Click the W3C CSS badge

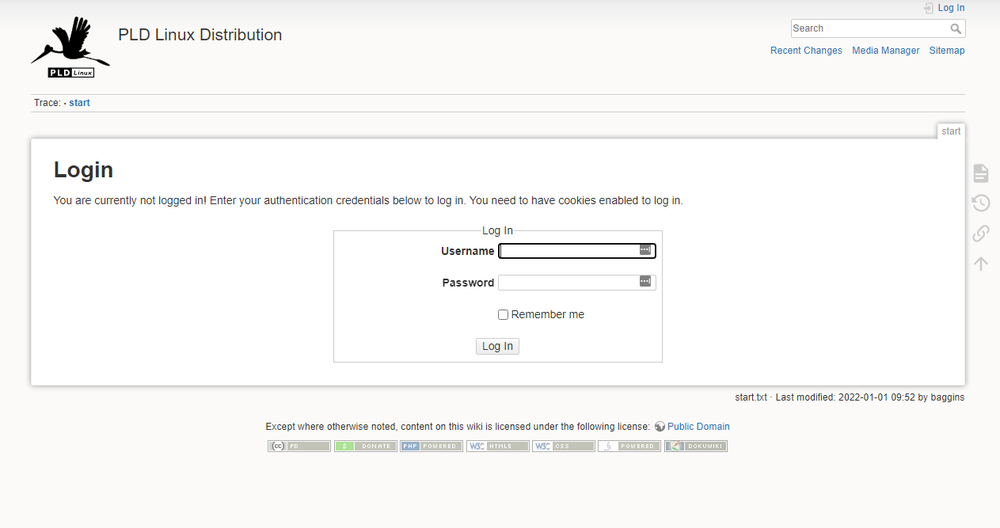coord(563,446)
